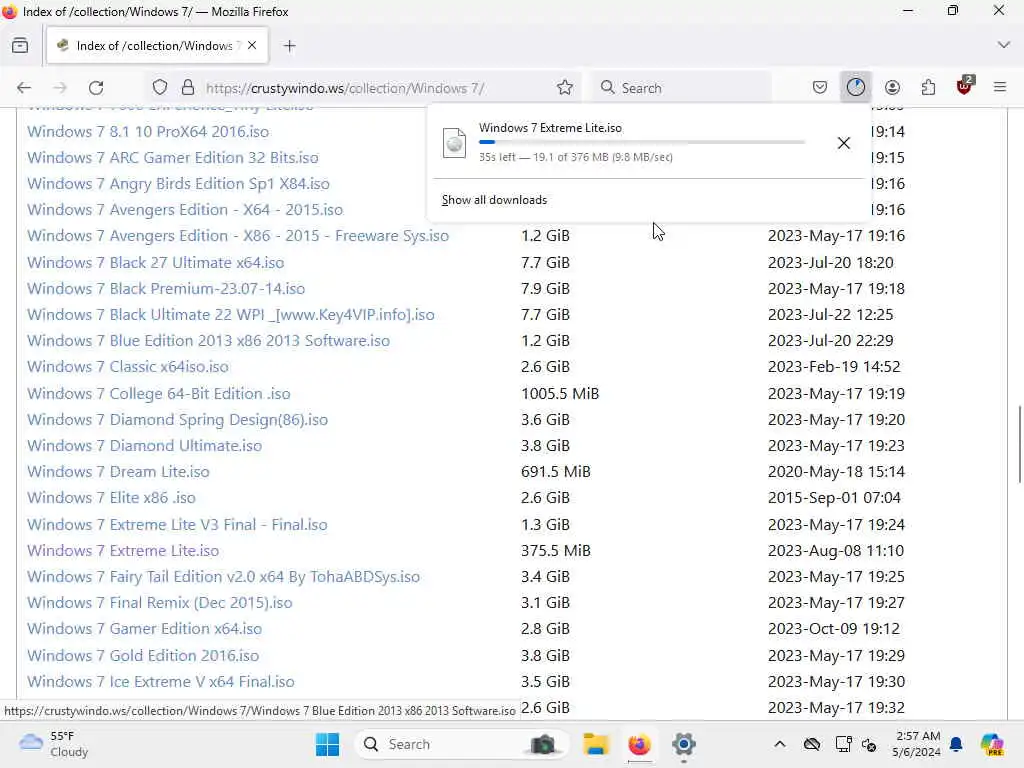Open Windows 7 Avengers Edition X64 link
Screen dimensions: 1024x768
(185, 210)
